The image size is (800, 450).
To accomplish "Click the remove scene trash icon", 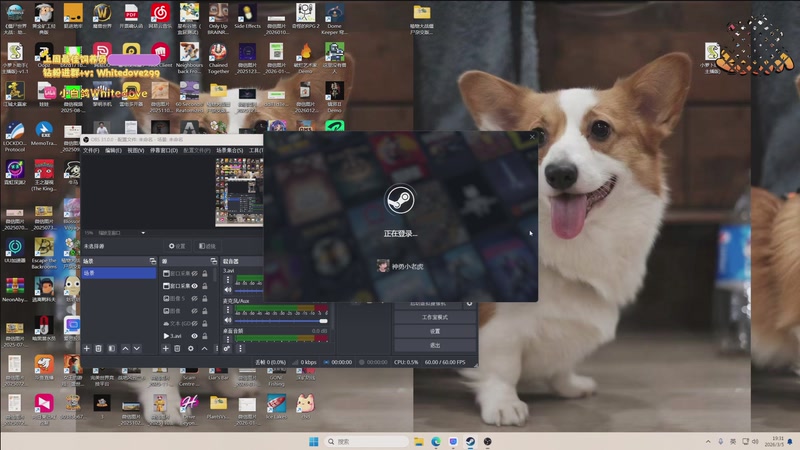I will click(99, 348).
